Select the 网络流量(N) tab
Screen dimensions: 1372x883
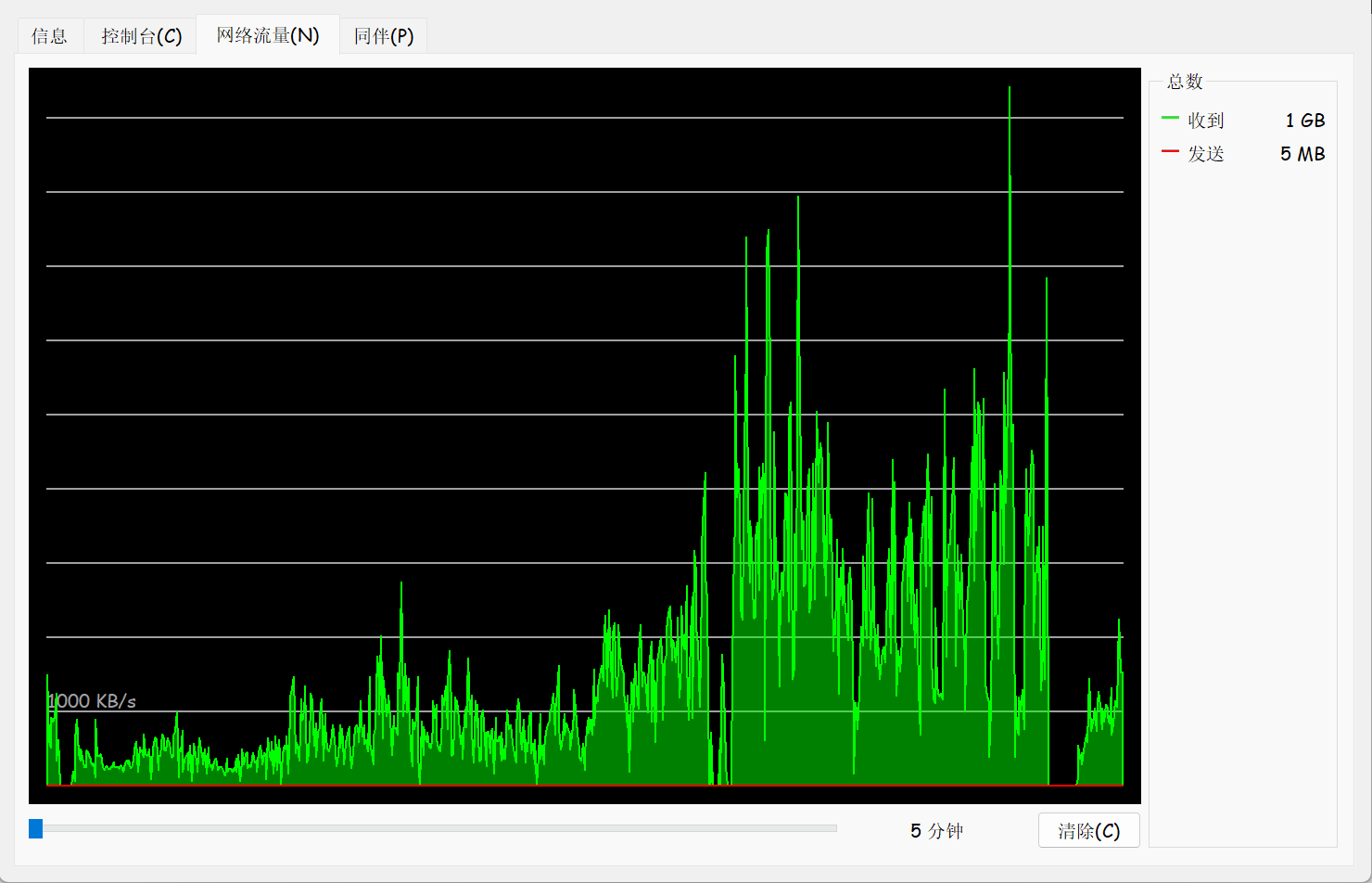[x=268, y=35]
